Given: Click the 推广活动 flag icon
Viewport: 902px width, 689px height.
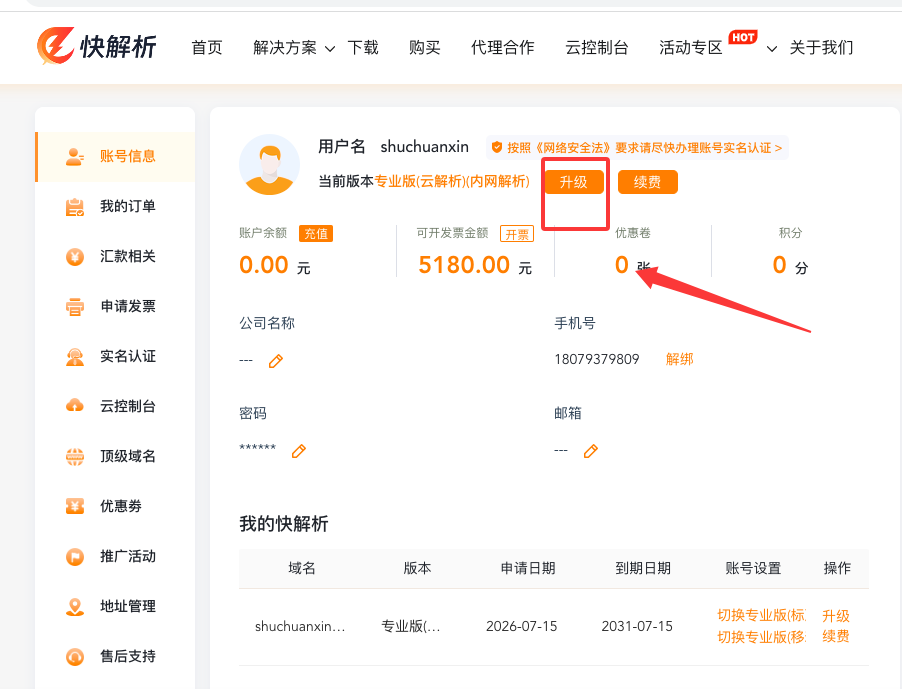Looking at the screenshot, I should 75,557.
